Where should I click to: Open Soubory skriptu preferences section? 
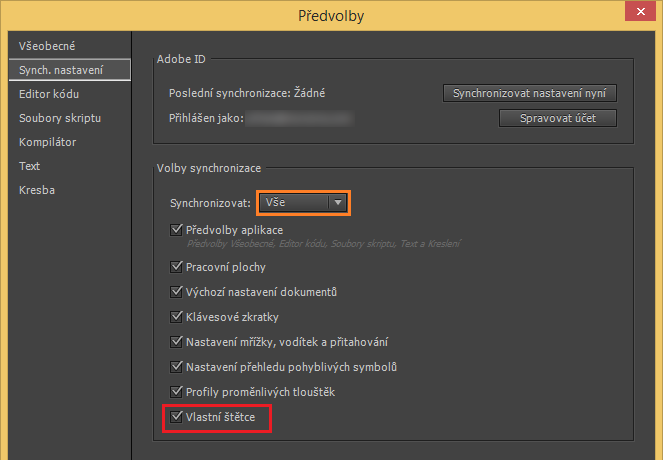click(60, 118)
